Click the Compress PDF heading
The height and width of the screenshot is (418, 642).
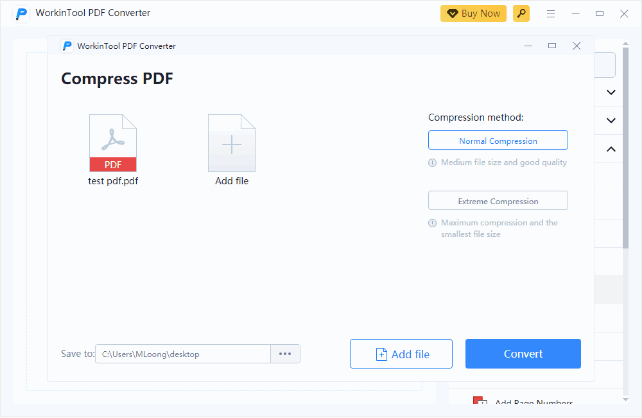point(117,79)
